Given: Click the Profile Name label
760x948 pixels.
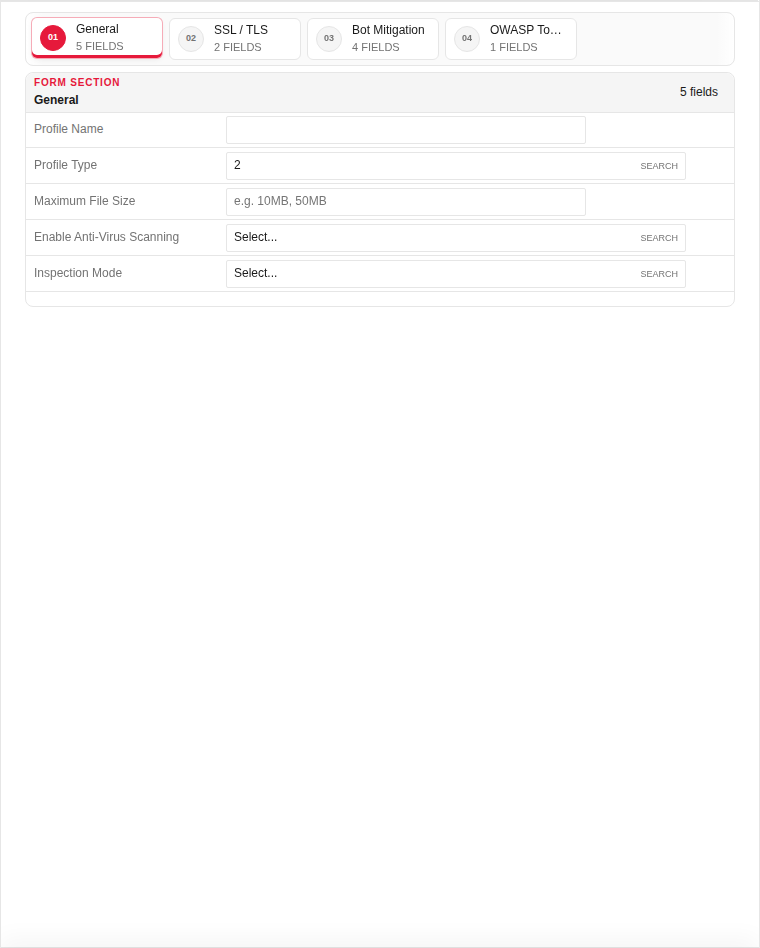Looking at the screenshot, I should pyautogui.click(x=68, y=129).
